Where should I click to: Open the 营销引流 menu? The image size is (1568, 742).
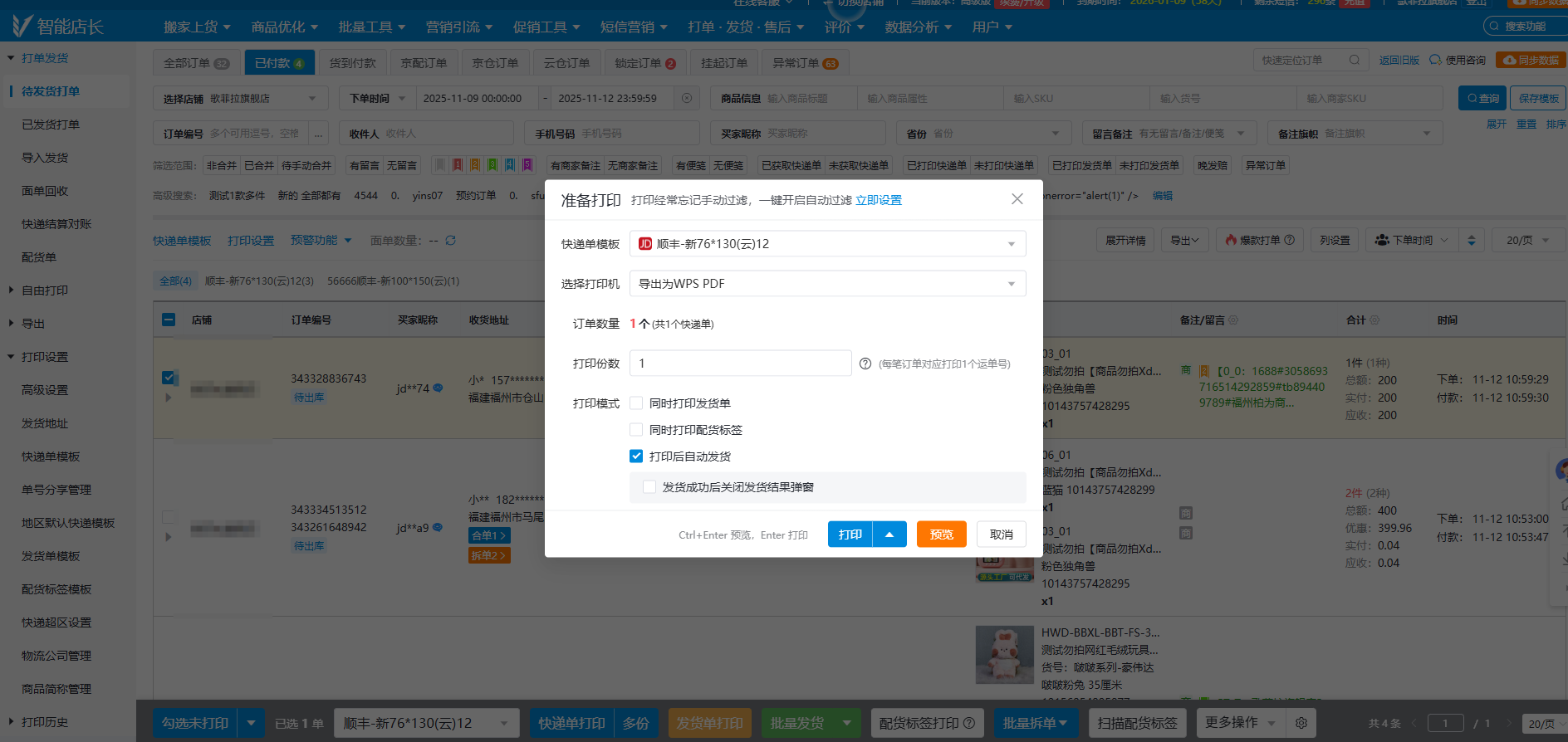pos(458,27)
